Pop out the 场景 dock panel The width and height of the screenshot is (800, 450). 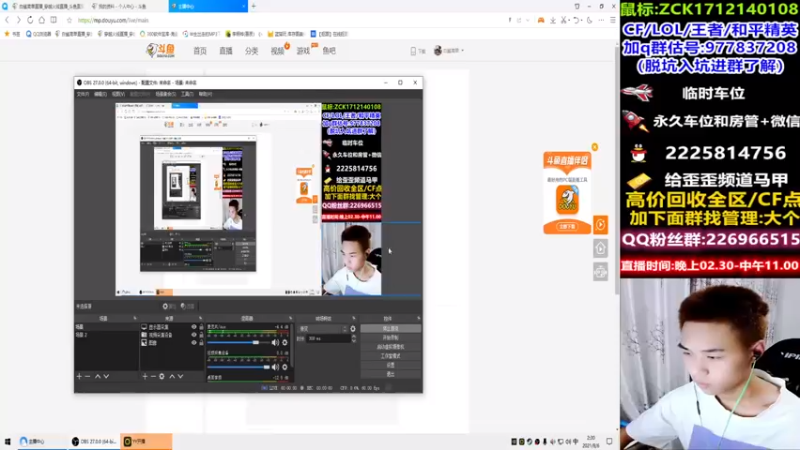point(135,318)
